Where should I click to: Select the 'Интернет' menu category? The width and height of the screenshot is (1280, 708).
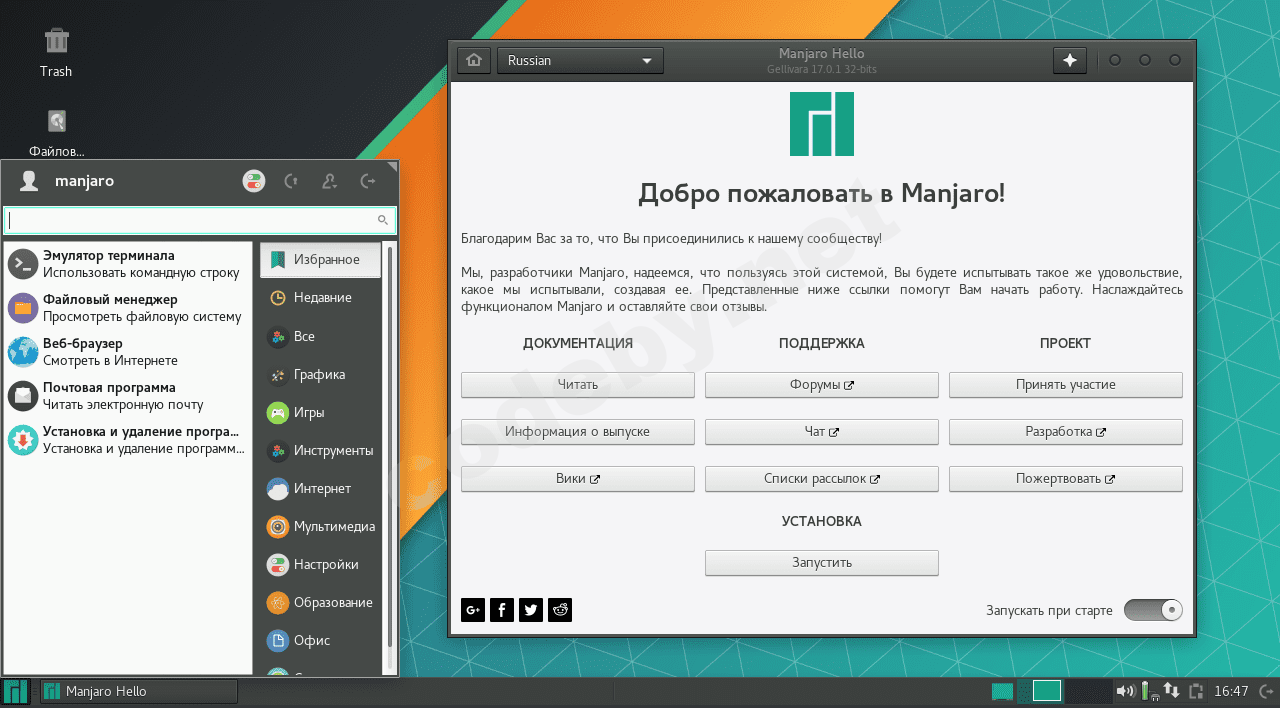click(320, 489)
